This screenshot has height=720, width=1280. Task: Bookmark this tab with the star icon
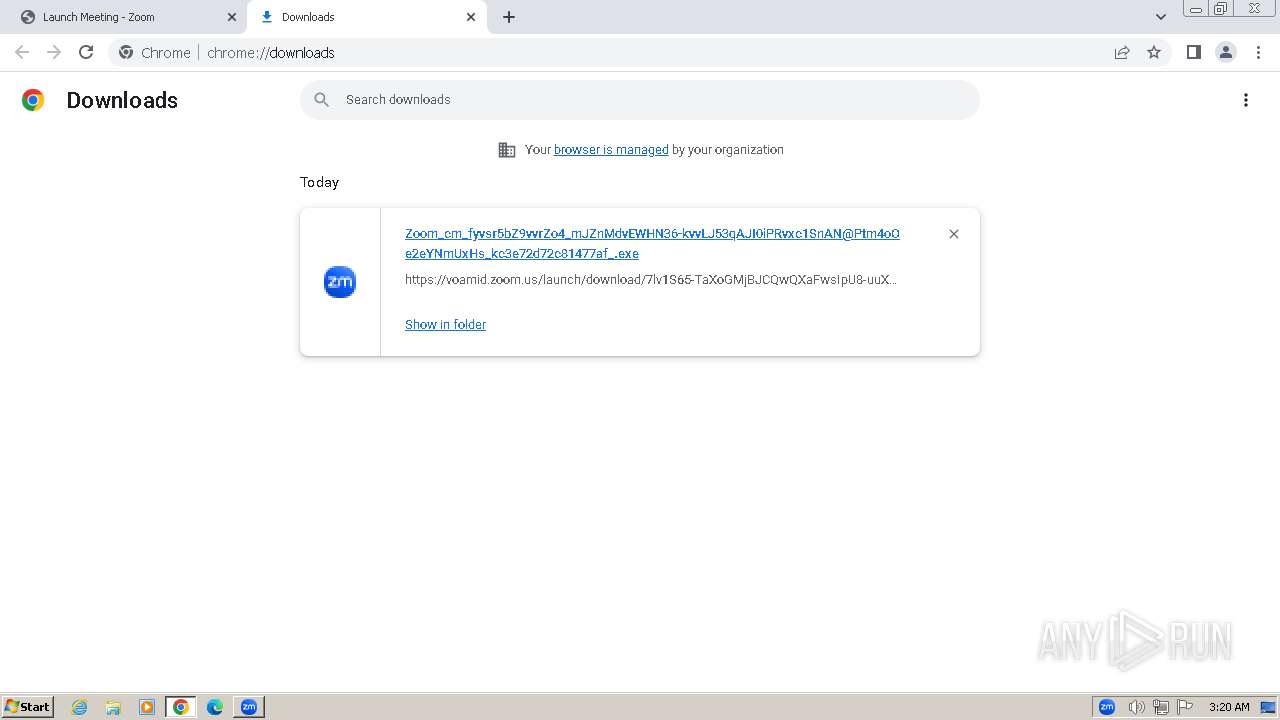click(x=1154, y=52)
